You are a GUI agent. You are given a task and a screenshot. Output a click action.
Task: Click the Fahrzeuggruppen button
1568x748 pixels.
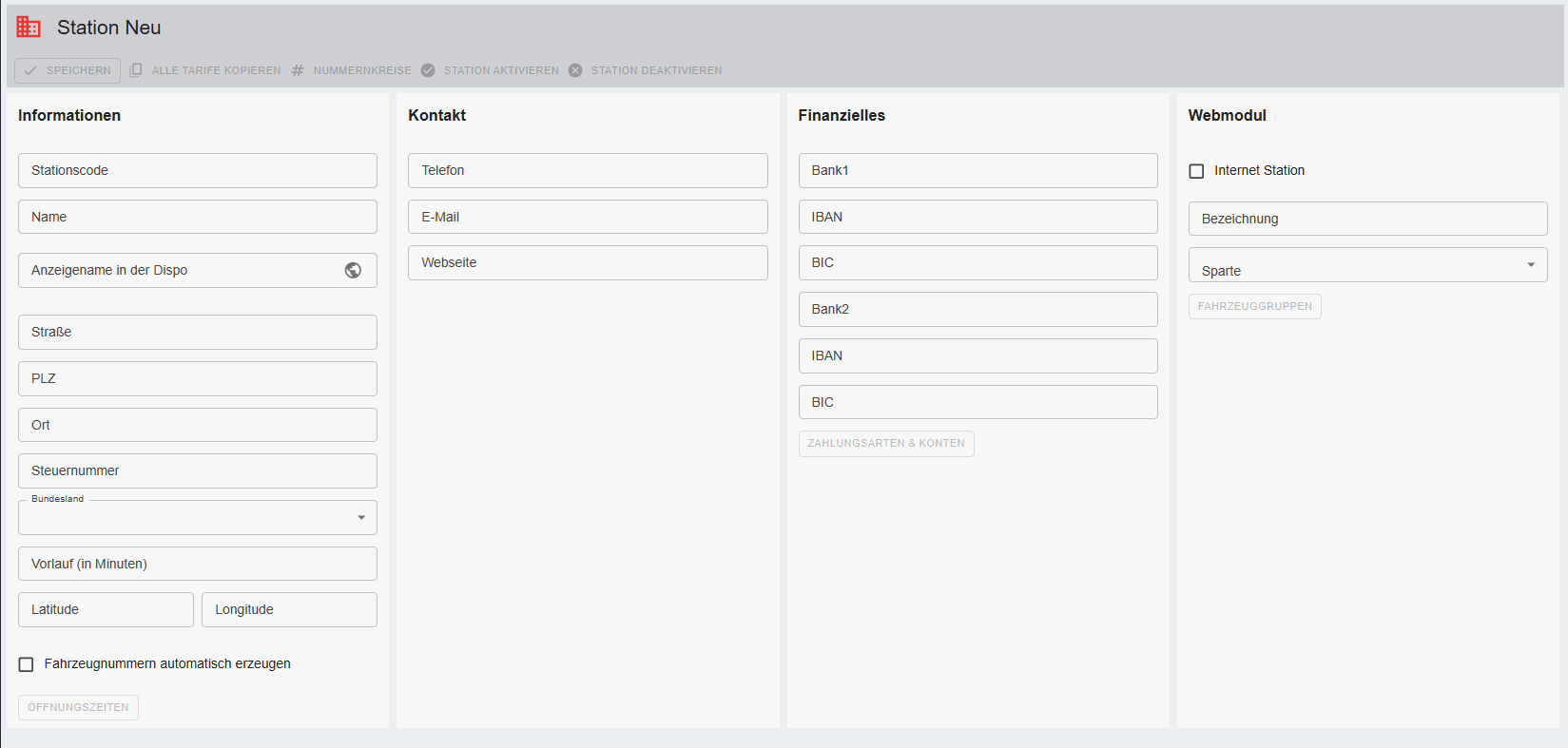pos(1254,306)
